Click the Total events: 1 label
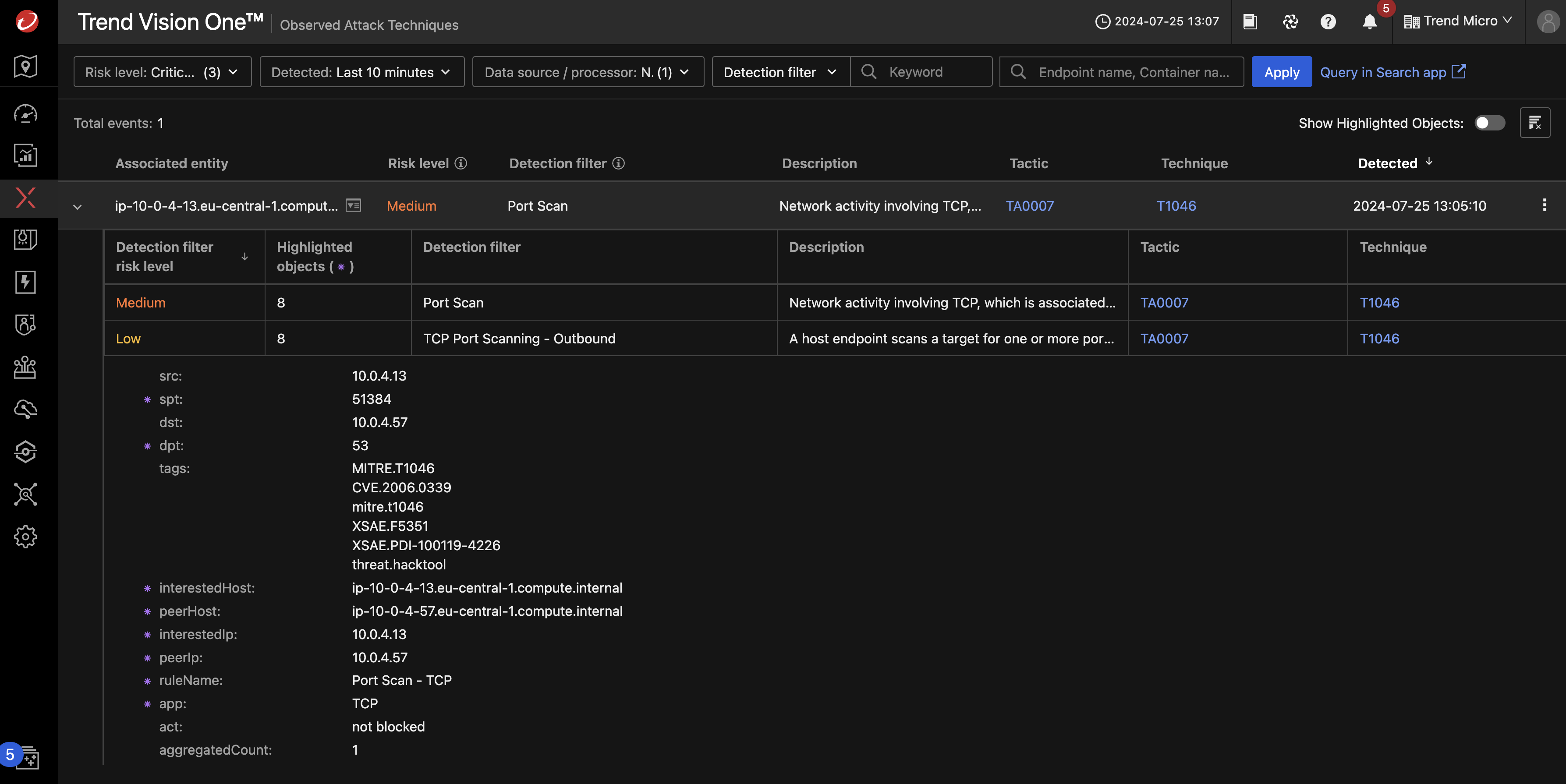Image resolution: width=1566 pixels, height=784 pixels. 119,123
